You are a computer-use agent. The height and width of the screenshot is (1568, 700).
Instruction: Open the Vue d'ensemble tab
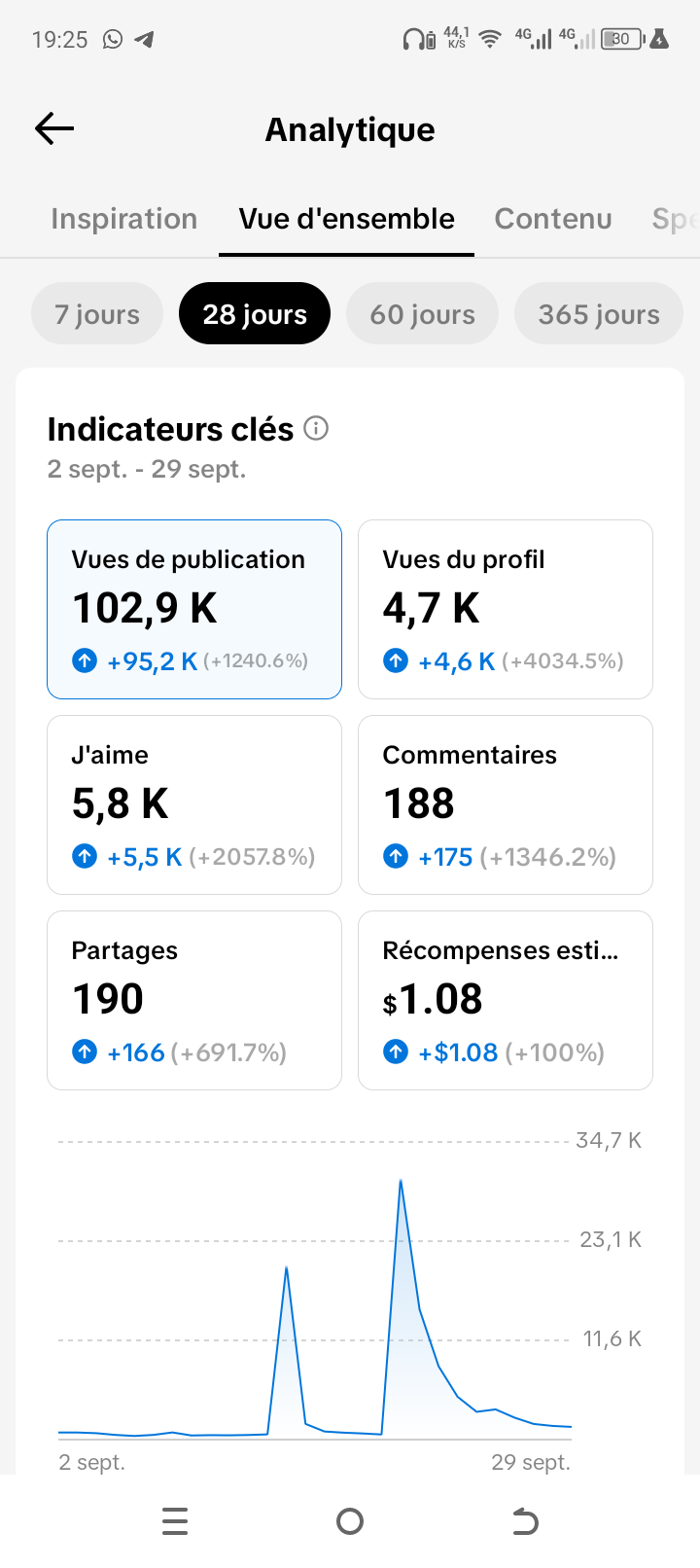point(346,219)
